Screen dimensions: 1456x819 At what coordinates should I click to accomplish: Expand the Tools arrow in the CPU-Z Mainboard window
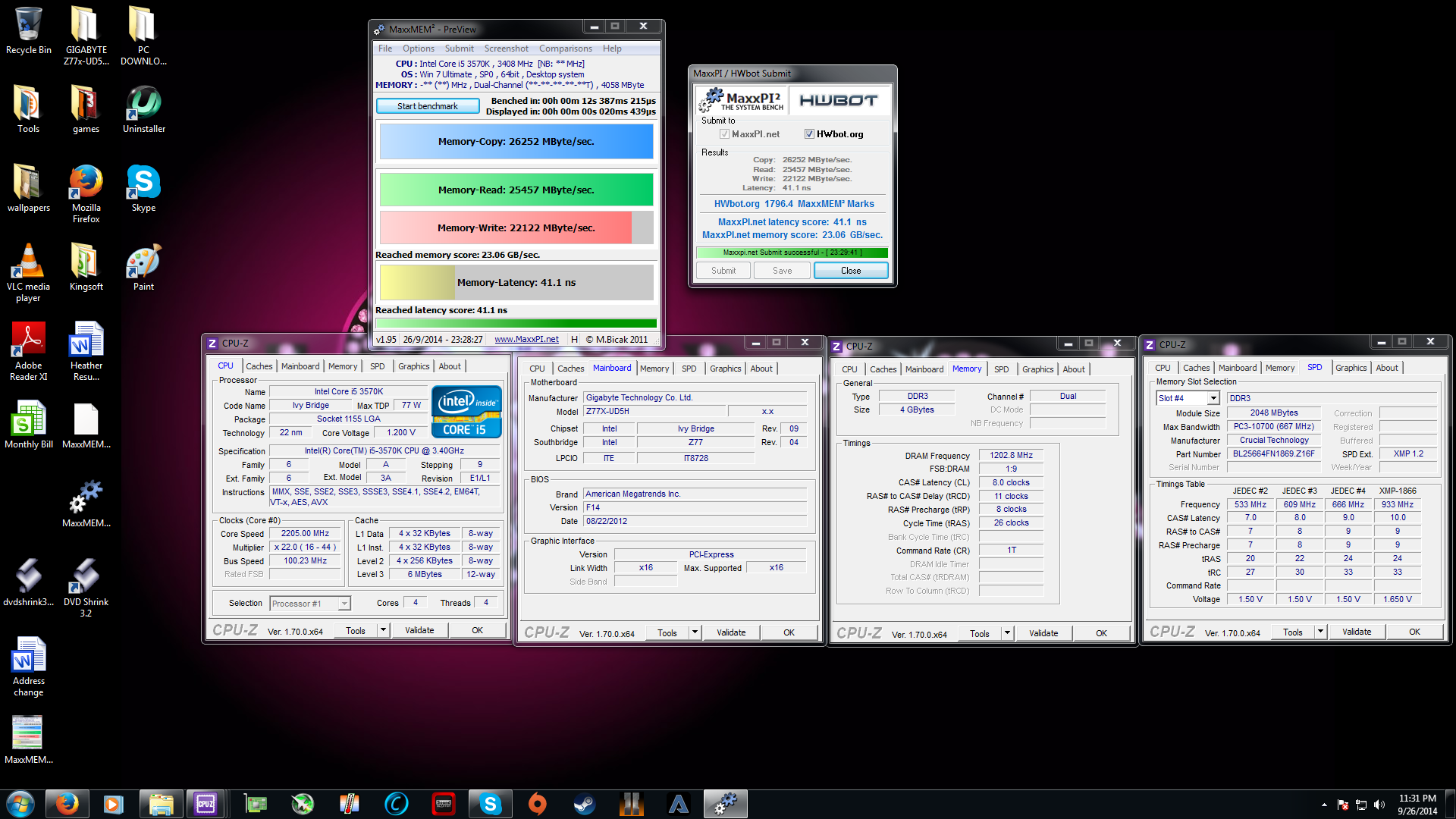(x=695, y=632)
